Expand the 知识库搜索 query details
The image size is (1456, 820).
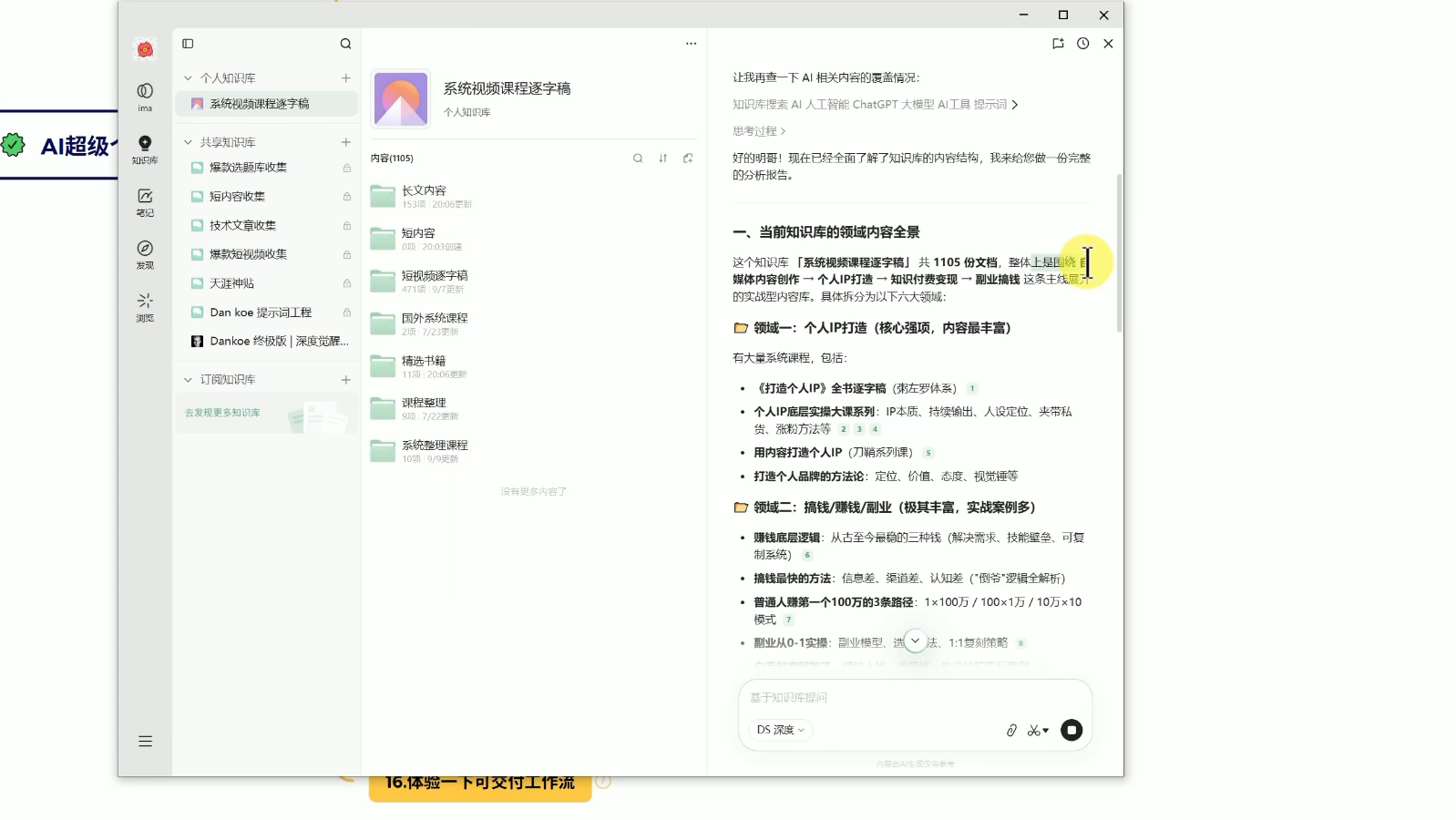coord(875,105)
